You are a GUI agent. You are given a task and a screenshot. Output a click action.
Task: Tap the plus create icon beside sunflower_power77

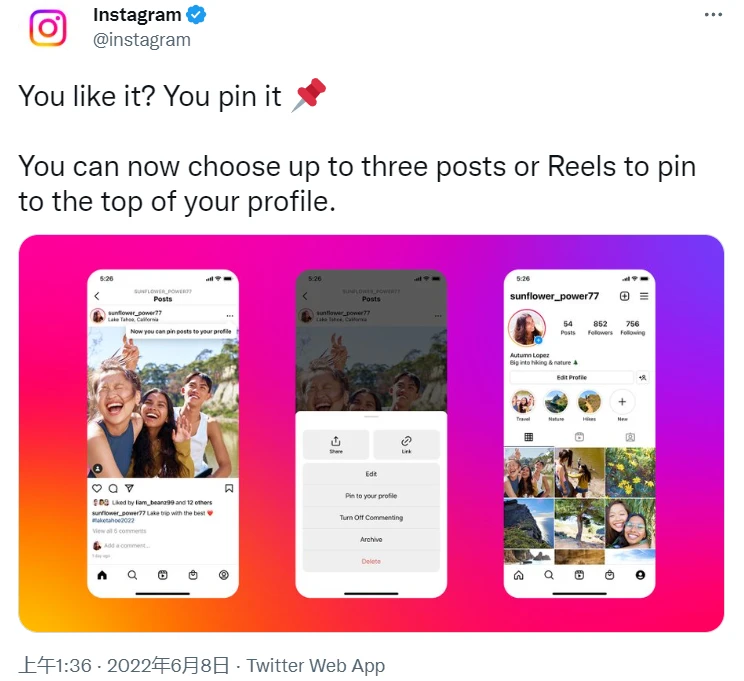click(624, 296)
